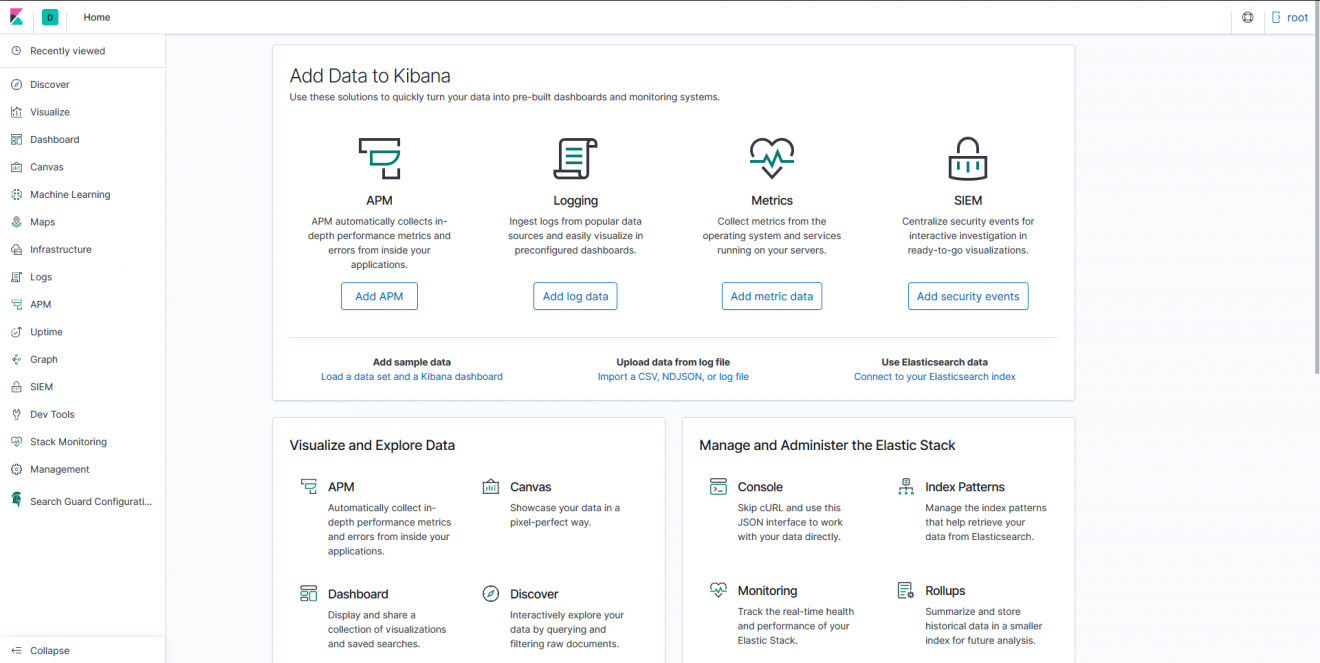
Task: Select Visualize in the sidebar
Action: point(48,111)
